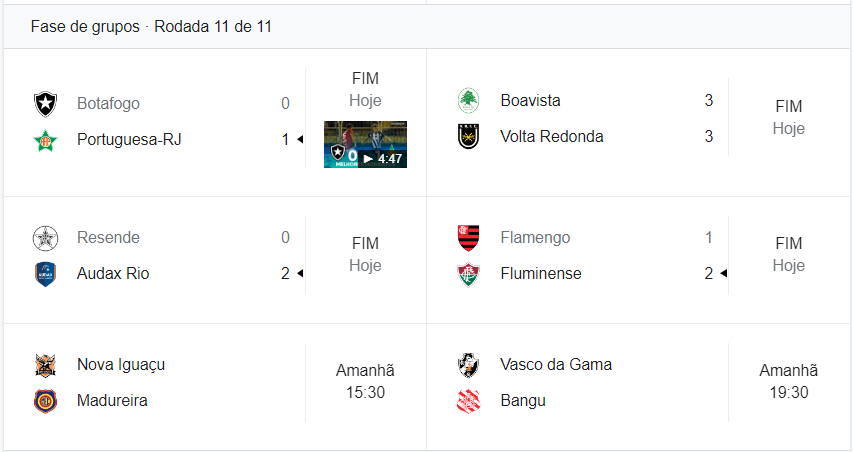Screen dimensions: 853x452
Task: Click the Nova Iguaçu team crest
Action: 45,364
